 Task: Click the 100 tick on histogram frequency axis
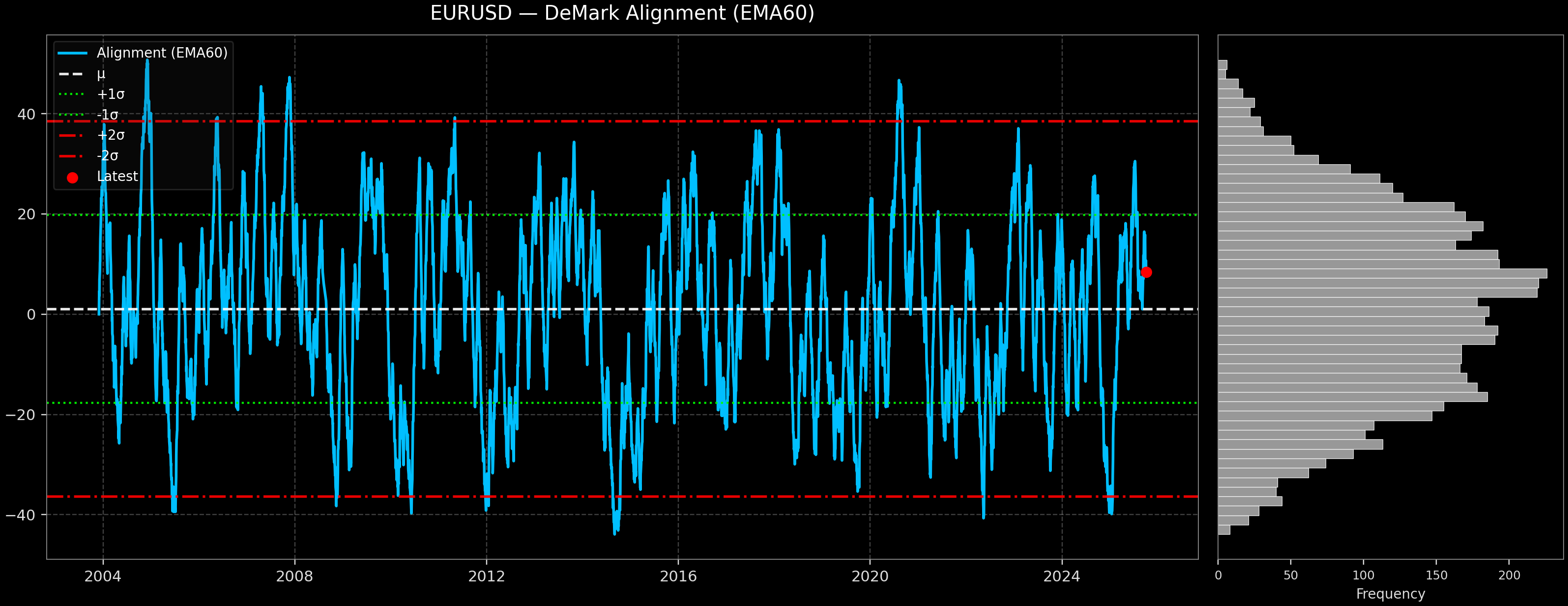click(1363, 576)
